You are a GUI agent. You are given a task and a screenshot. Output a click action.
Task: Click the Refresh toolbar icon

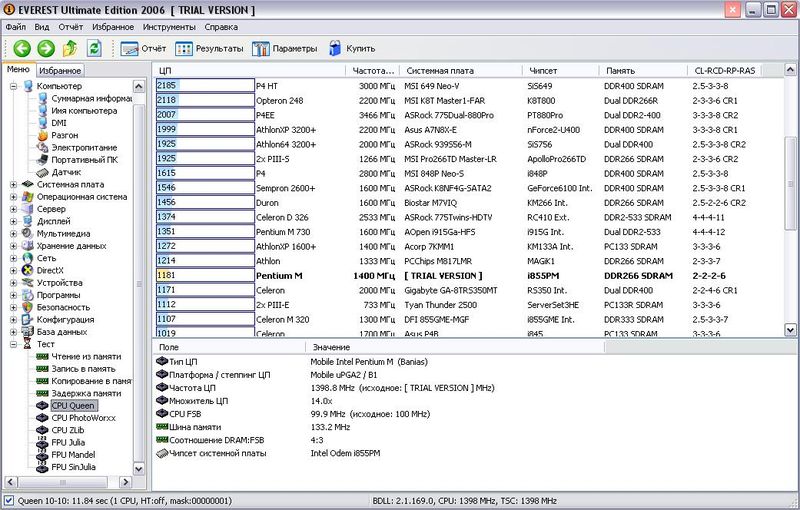tap(94, 48)
